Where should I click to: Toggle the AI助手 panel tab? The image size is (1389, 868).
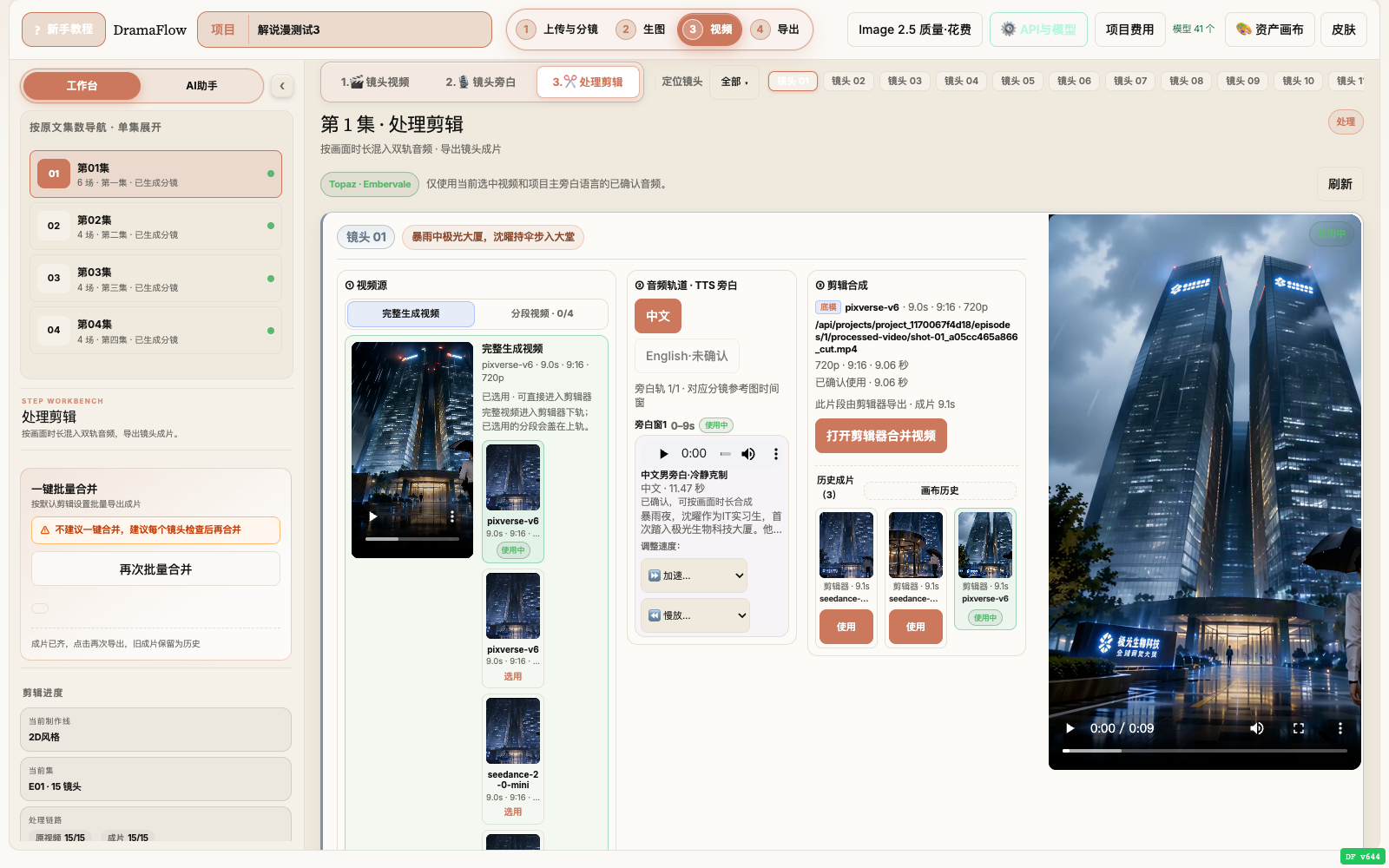pyautogui.click(x=201, y=86)
